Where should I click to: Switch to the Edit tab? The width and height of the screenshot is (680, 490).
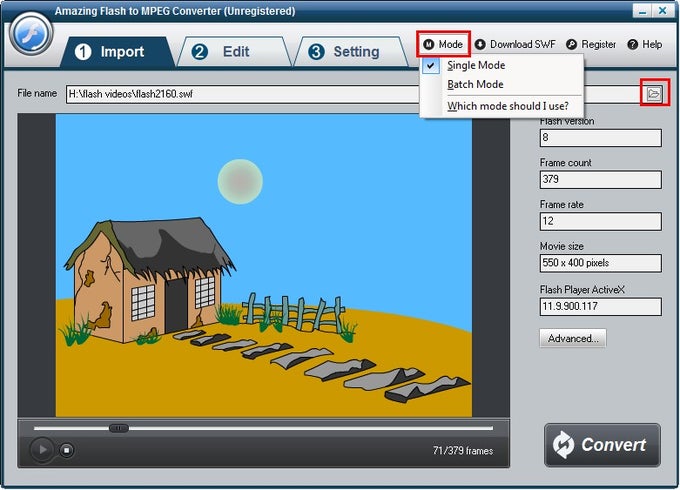click(234, 52)
